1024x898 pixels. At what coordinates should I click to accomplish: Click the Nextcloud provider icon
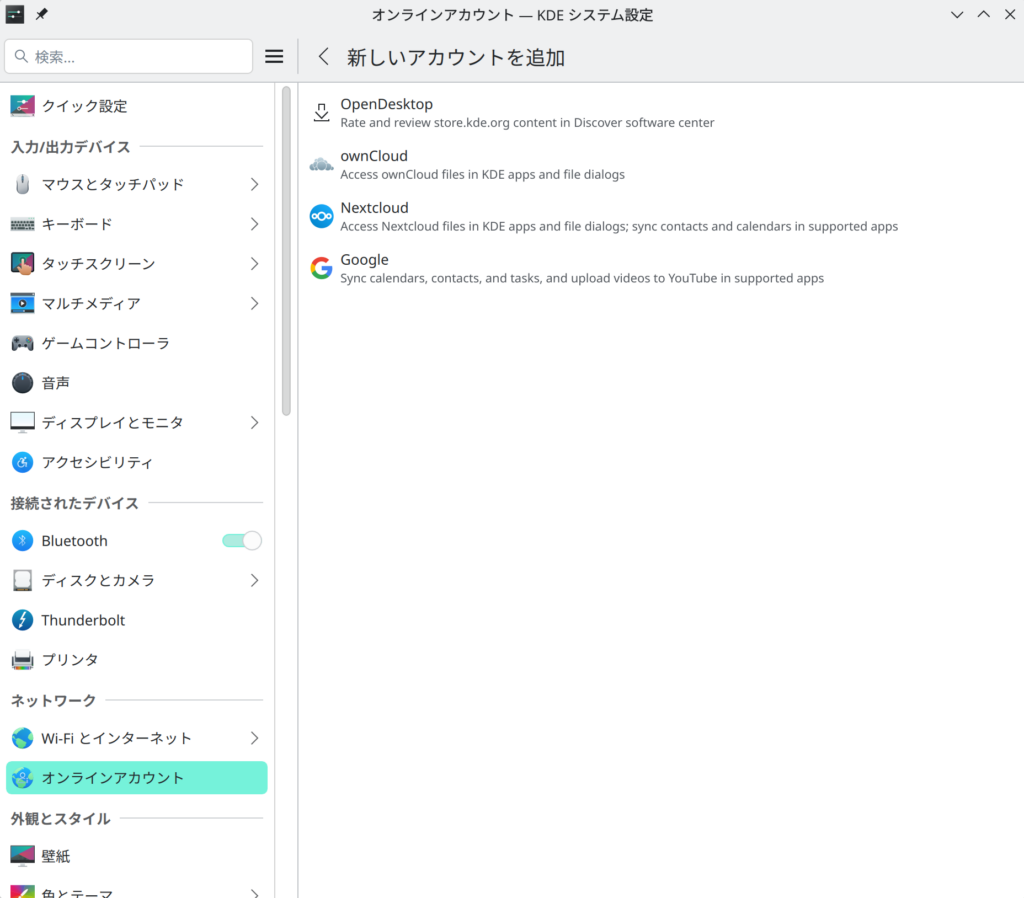[321, 216]
